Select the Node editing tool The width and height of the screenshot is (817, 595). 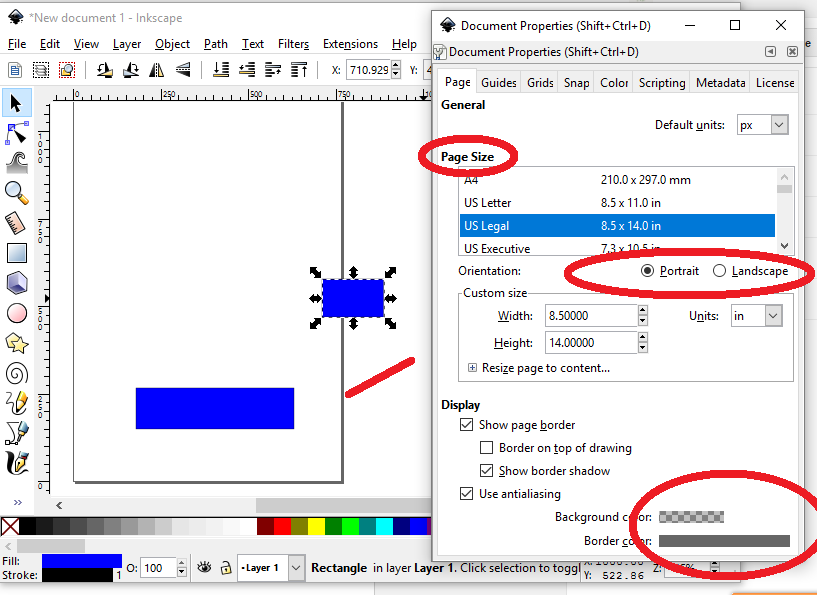pos(15,132)
